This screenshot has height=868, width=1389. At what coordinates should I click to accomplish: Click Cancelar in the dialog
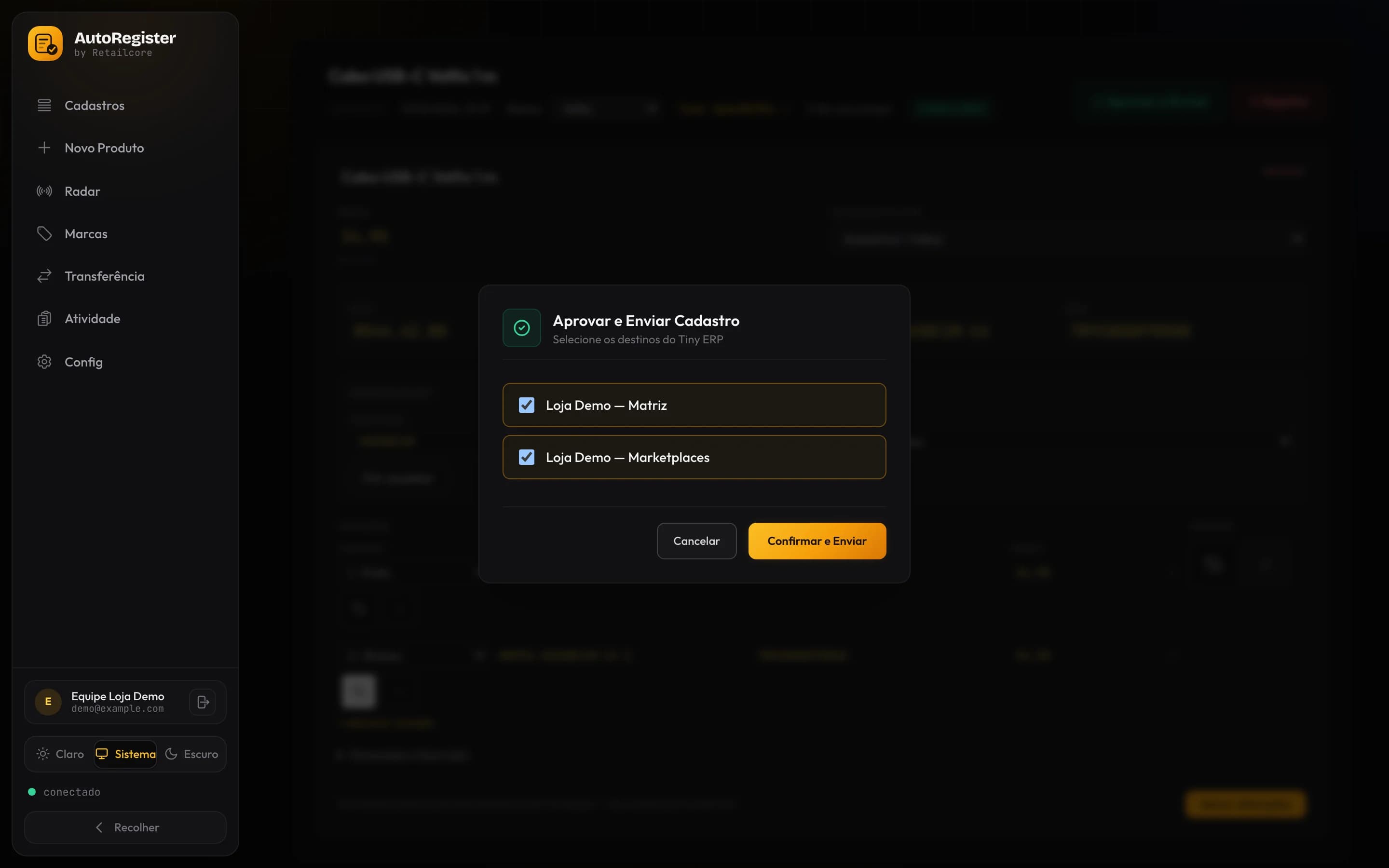pyautogui.click(x=696, y=541)
